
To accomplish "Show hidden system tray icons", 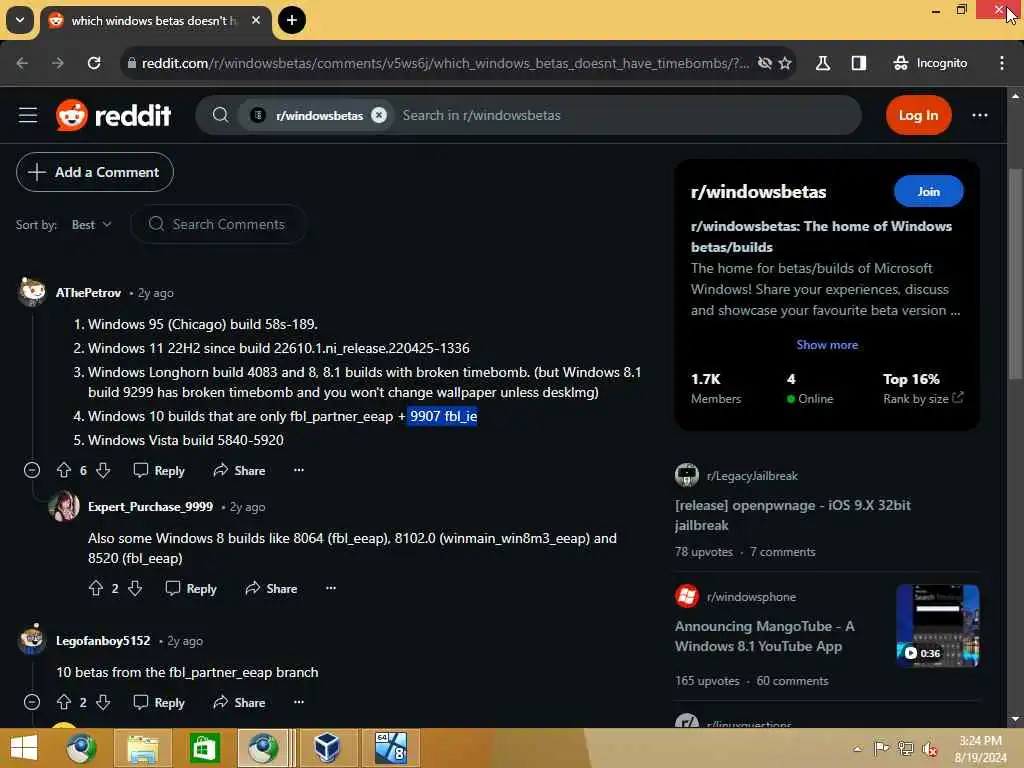I will point(857,749).
